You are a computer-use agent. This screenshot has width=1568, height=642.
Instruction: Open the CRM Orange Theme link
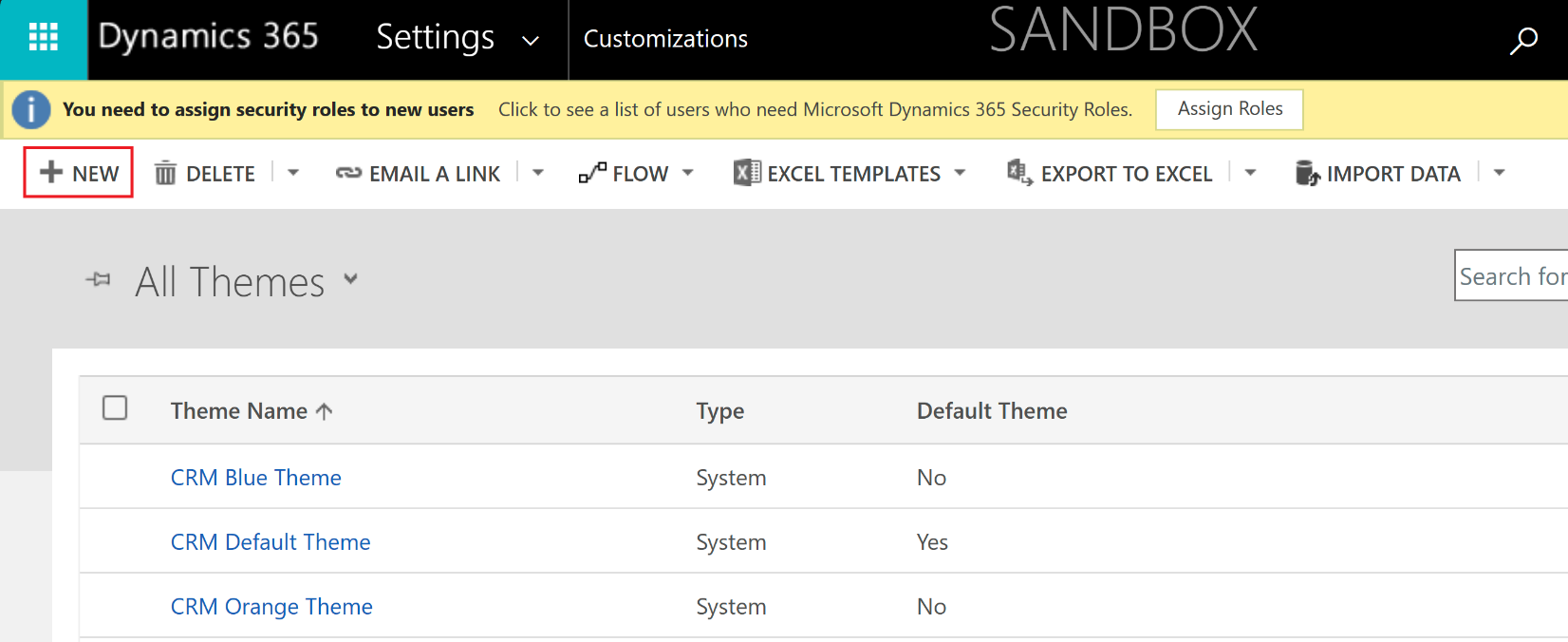pos(271,607)
